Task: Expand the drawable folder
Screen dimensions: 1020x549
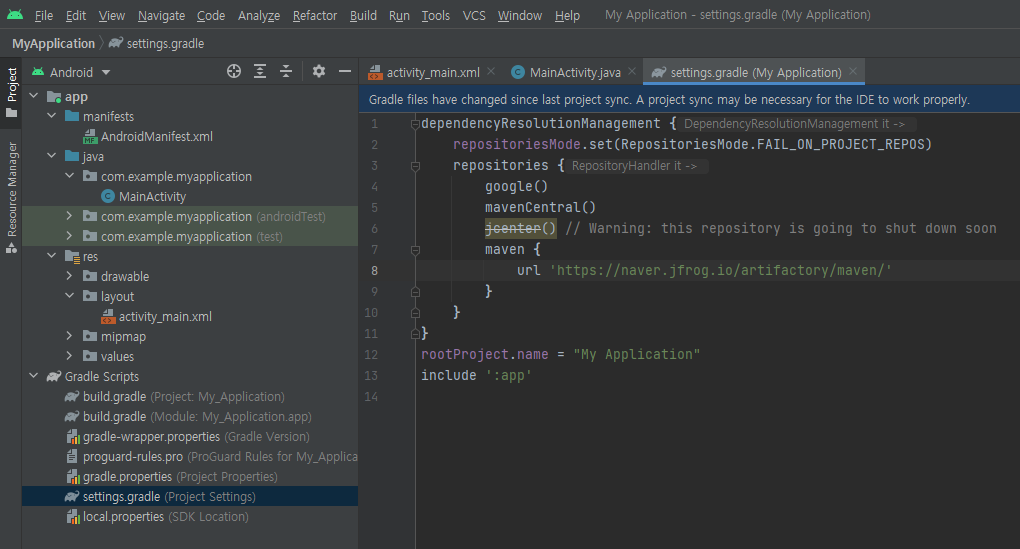Action: coord(70,276)
